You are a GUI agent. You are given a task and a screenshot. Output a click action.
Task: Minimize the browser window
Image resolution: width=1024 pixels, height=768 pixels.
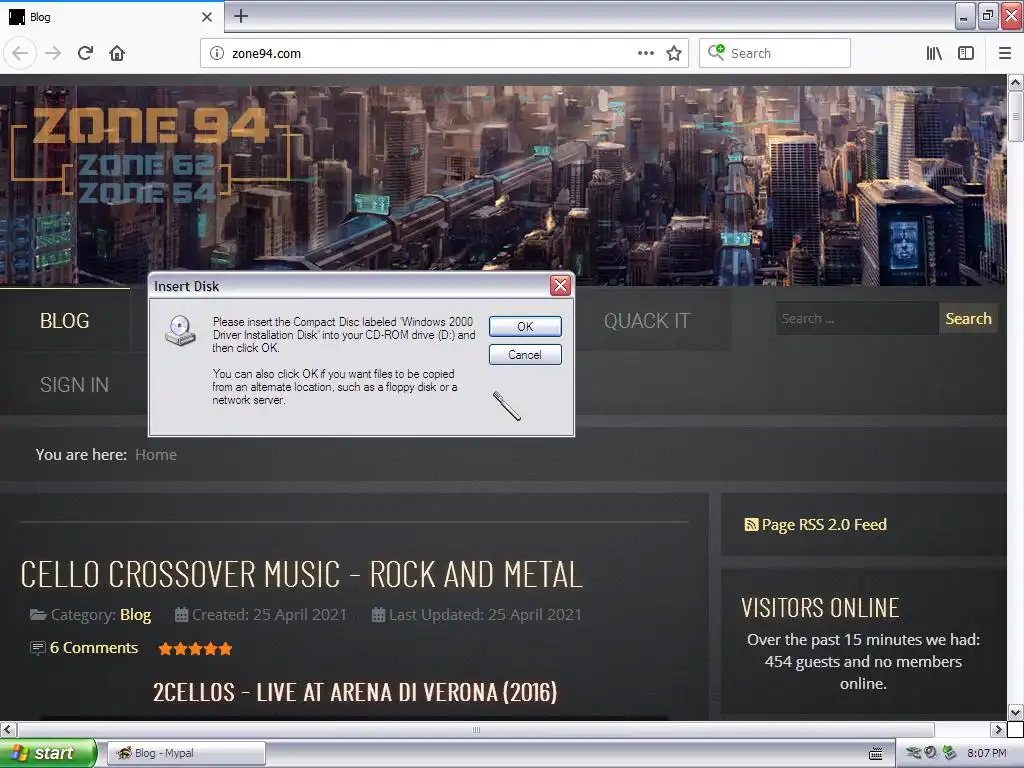pyautogui.click(x=965, y=16)
